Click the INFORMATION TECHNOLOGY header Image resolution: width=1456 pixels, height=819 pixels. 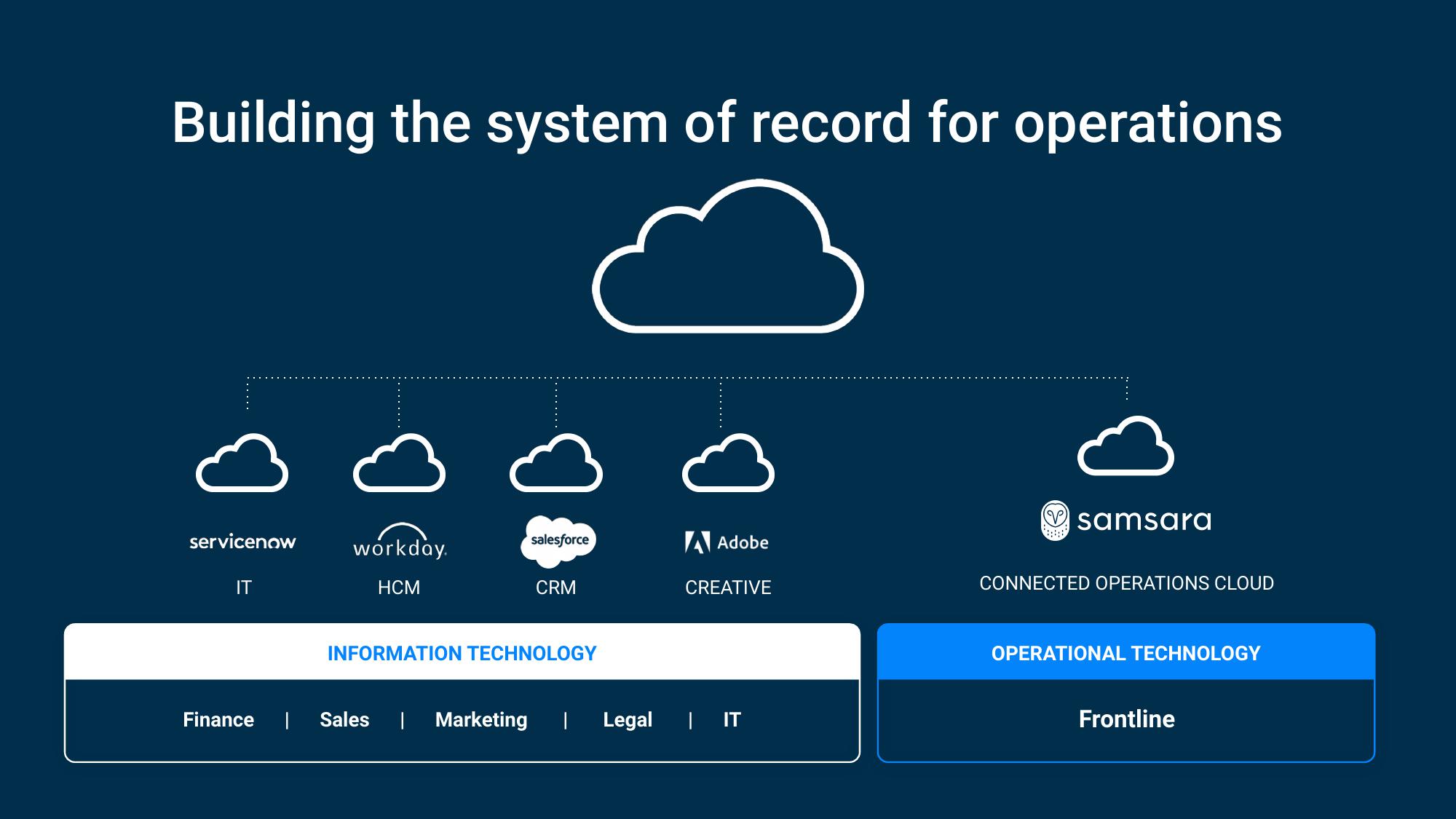pos(462,653)
